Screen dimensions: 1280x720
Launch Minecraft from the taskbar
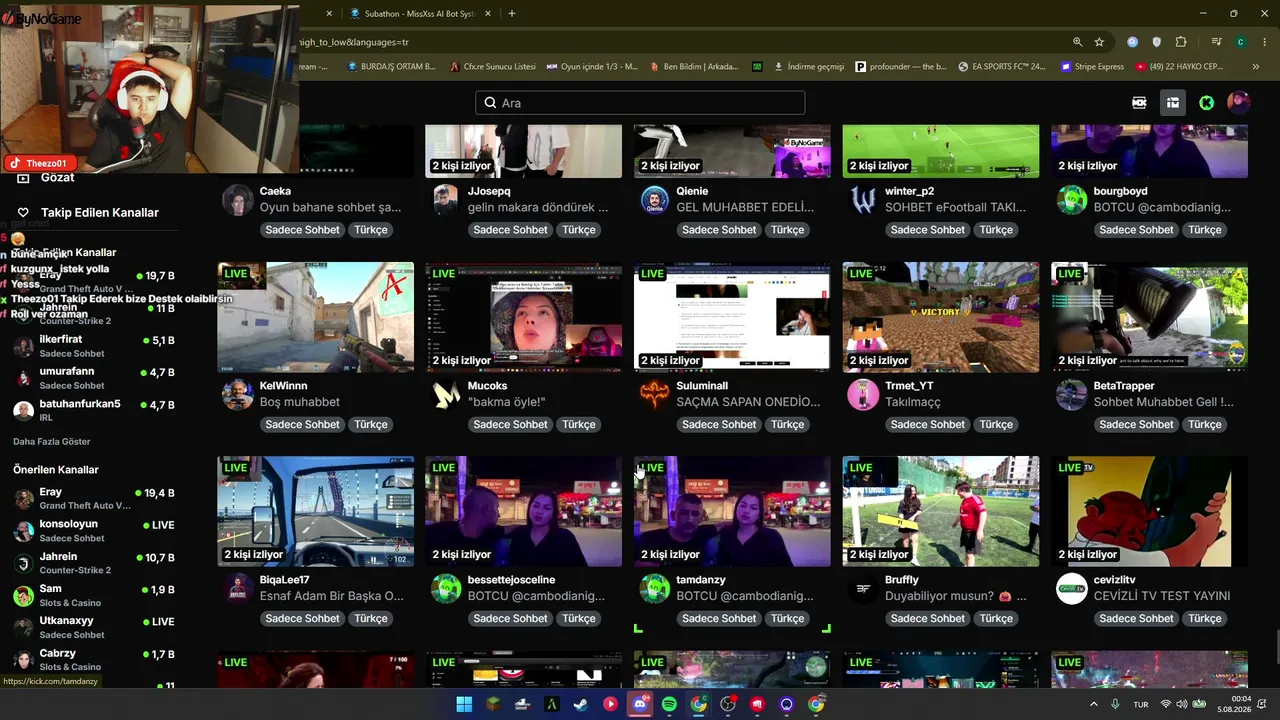(x=493, y=704)
